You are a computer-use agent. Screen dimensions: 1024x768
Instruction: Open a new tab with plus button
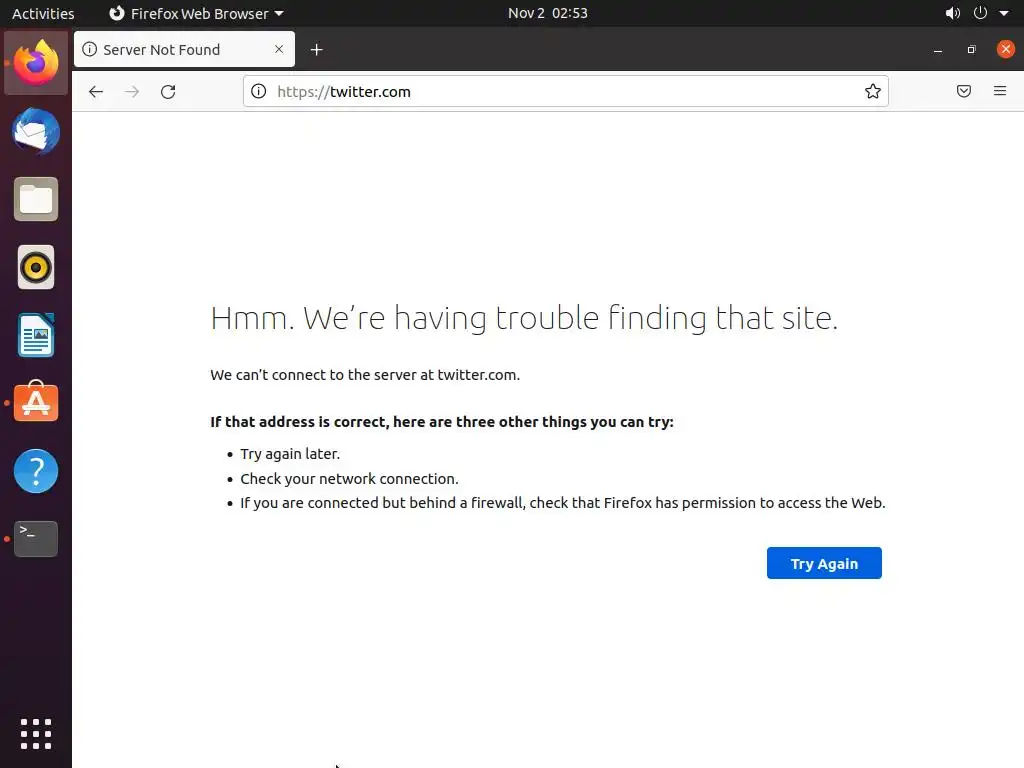coord(317,50)
